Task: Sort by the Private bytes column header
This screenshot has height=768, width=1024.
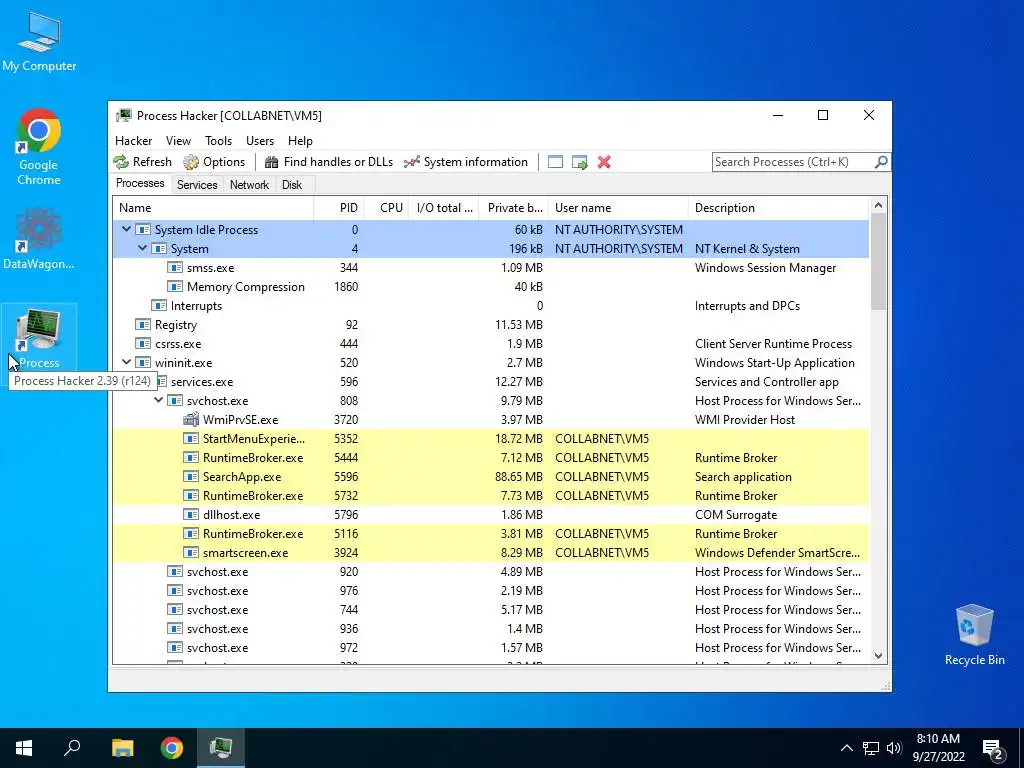Action: [514, 208]
